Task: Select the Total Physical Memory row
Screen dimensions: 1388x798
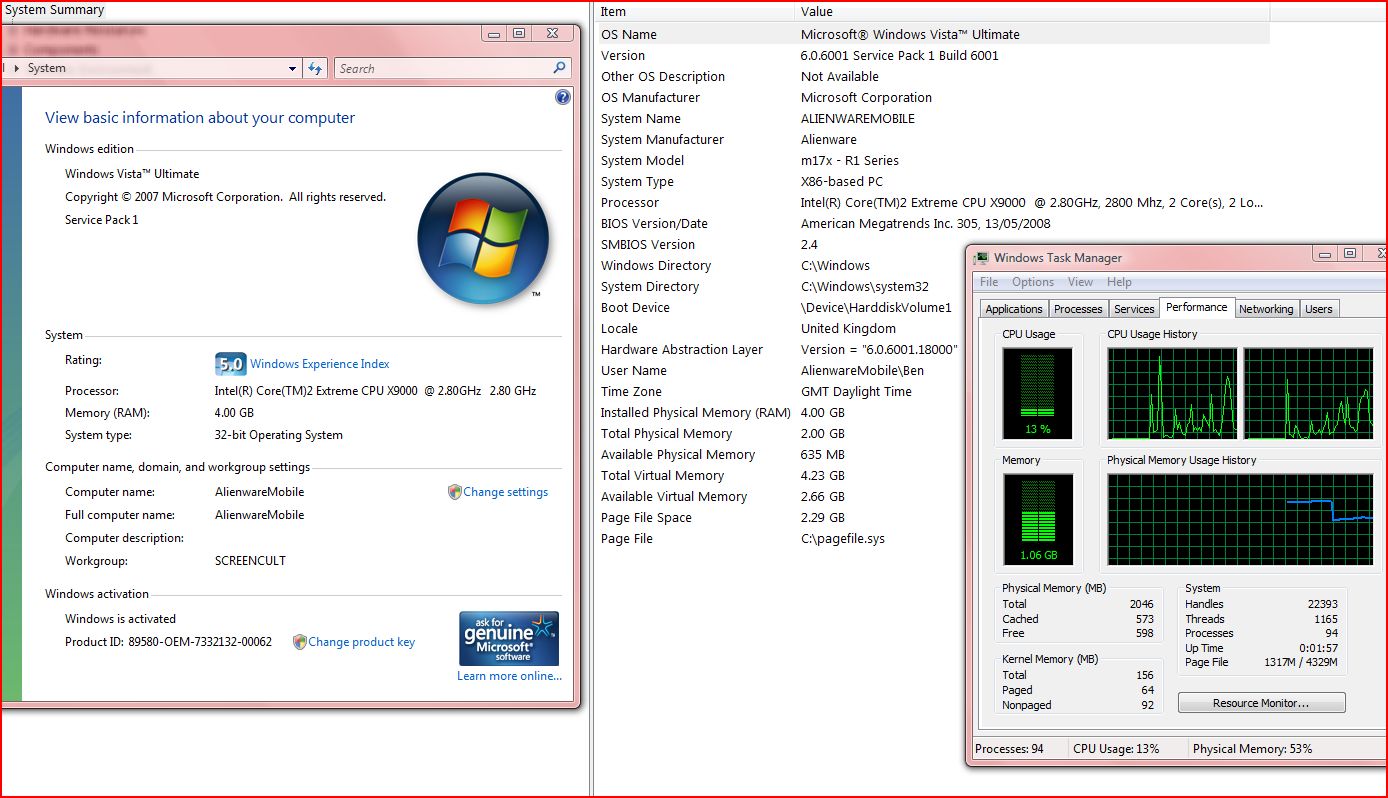Action: [x=780, y=433]
